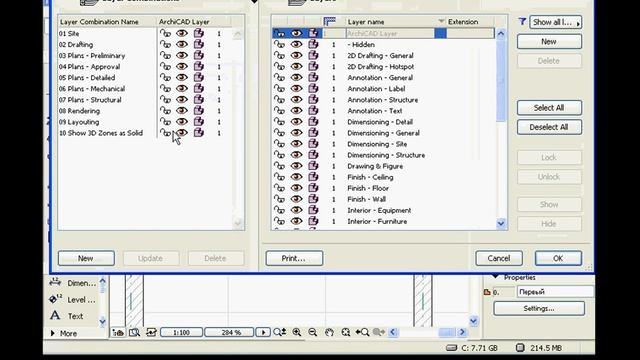This screenshot has height=360, width=640.
Task: Click 3D mode icon in 01 Site combination
Action: 199,33
